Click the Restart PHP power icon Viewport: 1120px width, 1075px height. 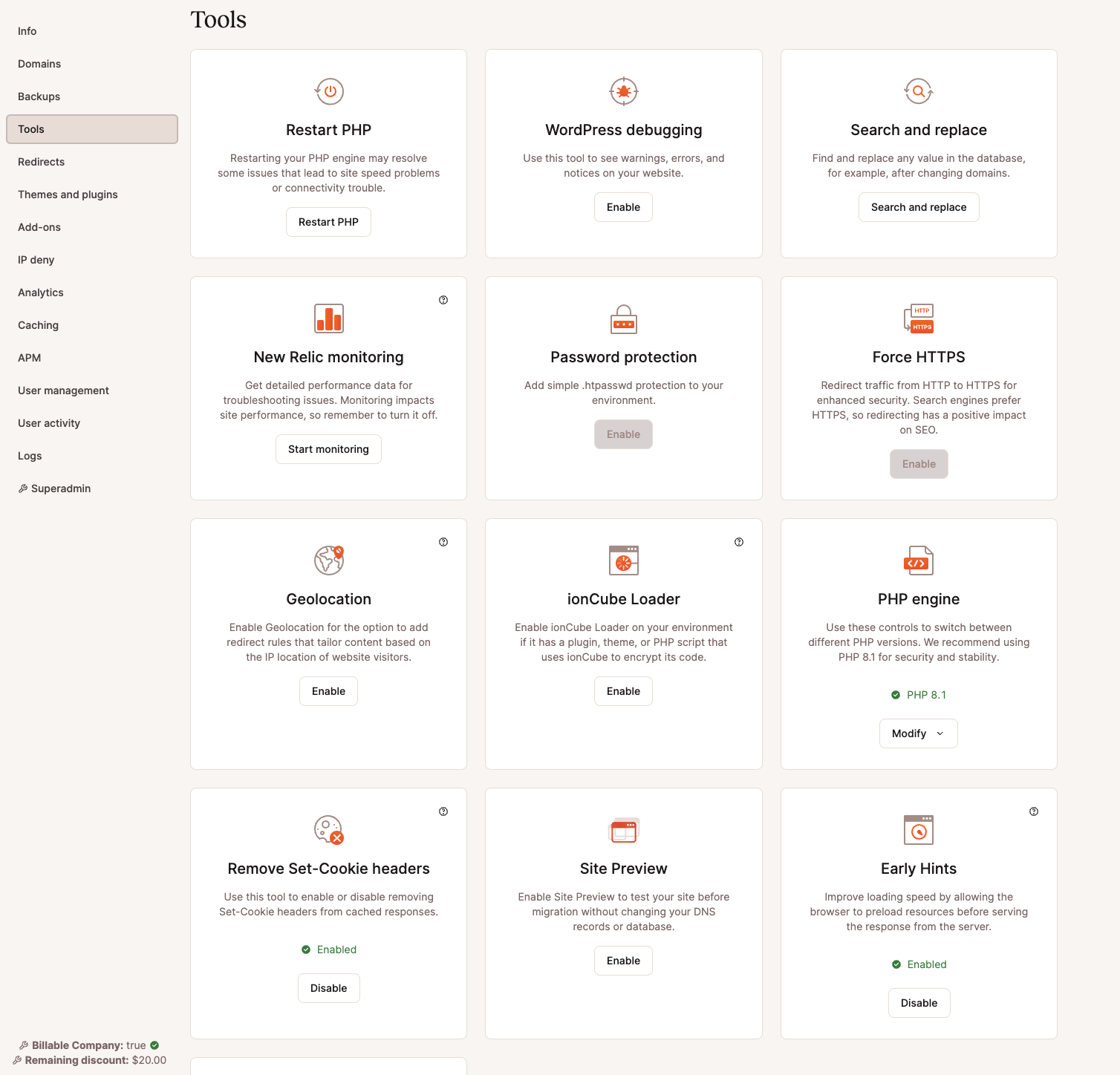pos(329,91)
